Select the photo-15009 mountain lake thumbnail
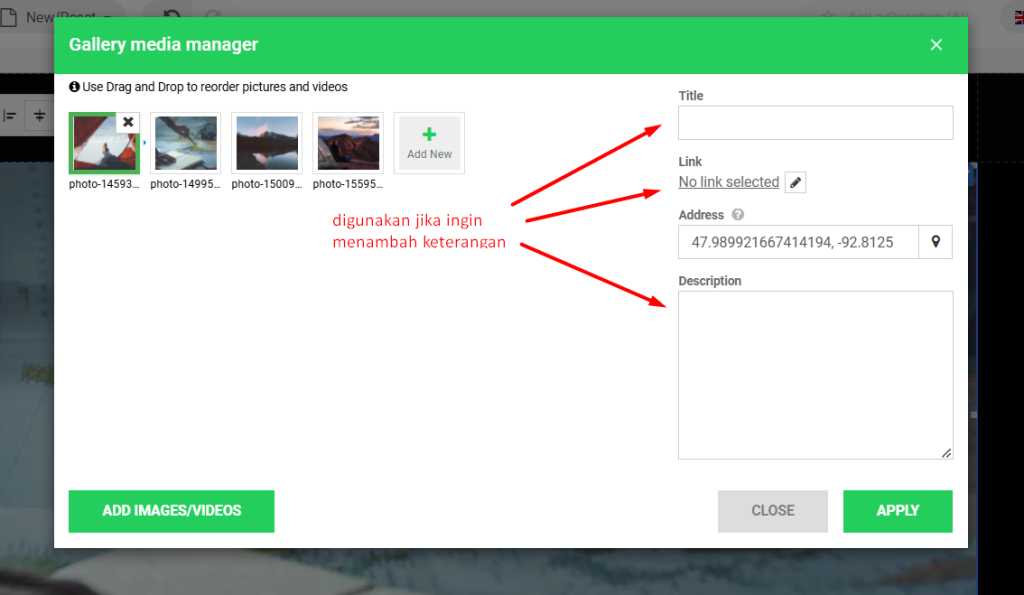Image resolution: width=1024 pixels, height=595 pixels. pyautogui.click(x=266, y=143)
